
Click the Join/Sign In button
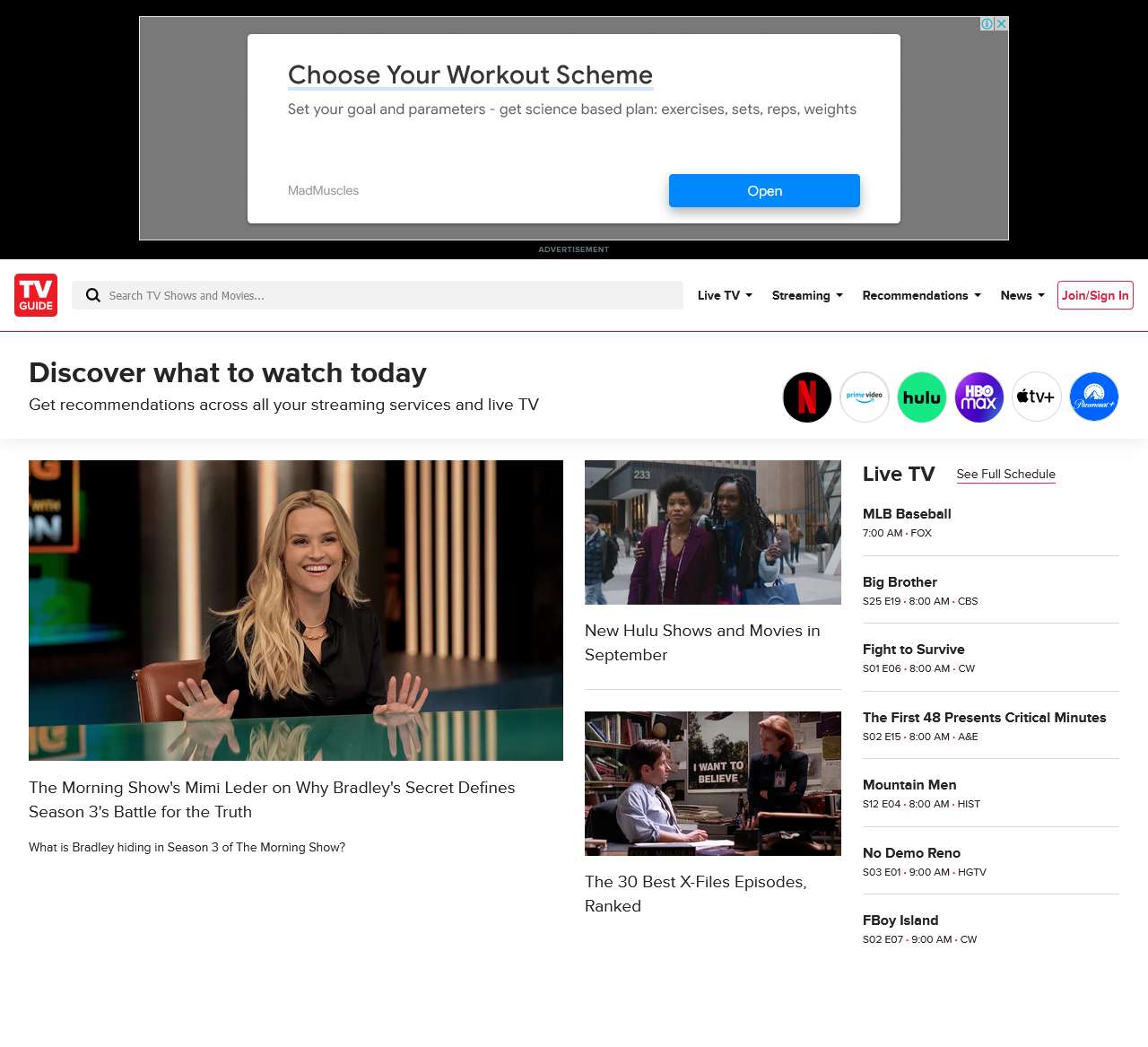1095,295
